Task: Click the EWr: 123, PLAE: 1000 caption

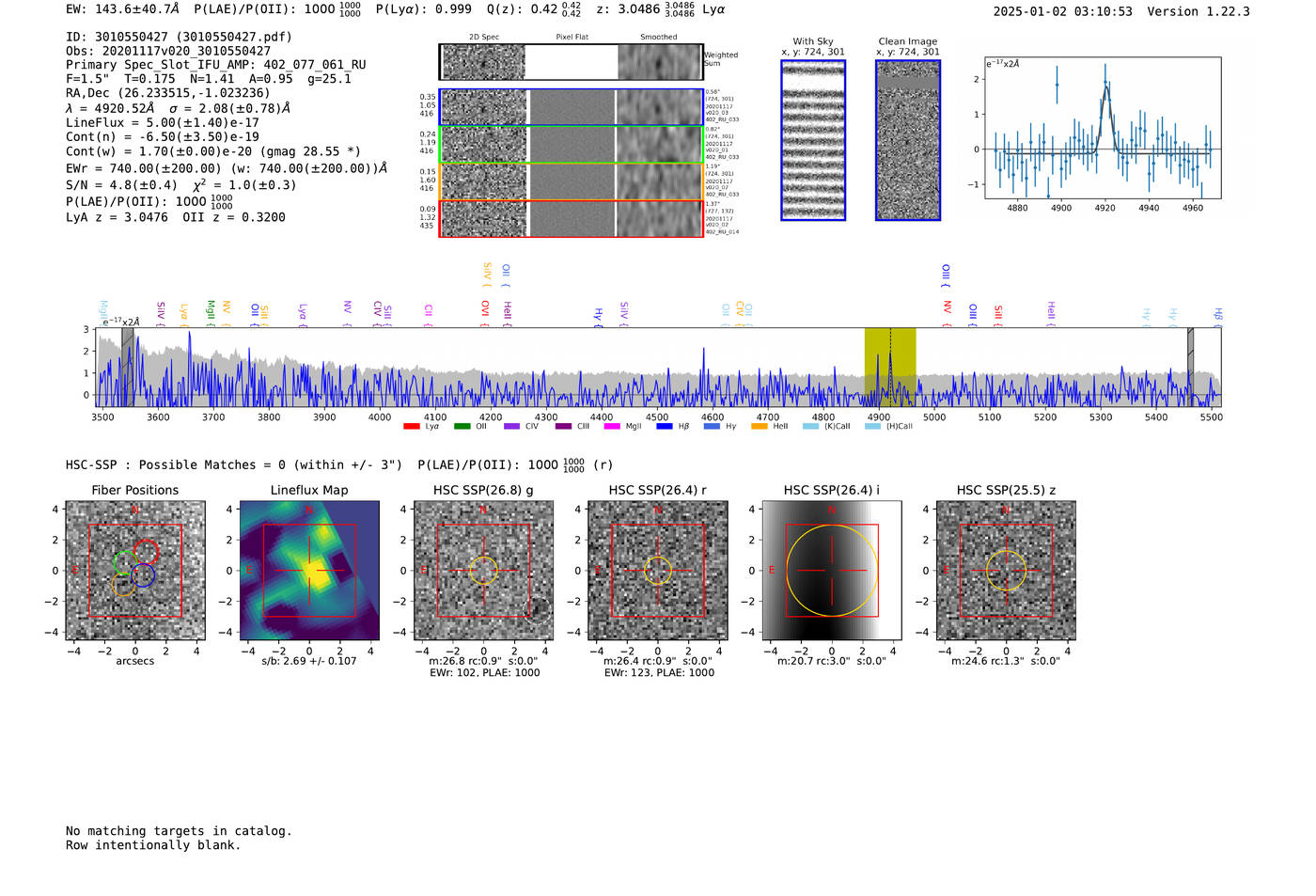Action: coord(659,673)
